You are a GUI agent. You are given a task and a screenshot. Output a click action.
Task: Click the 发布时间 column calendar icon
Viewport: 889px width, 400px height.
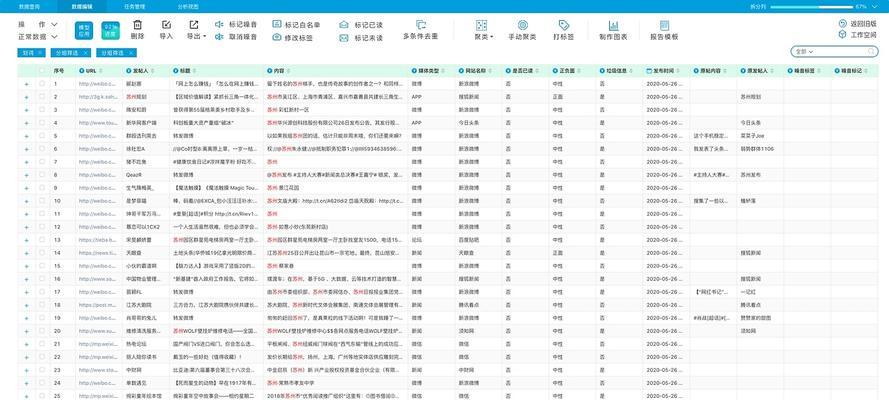(x=649, y=71)
